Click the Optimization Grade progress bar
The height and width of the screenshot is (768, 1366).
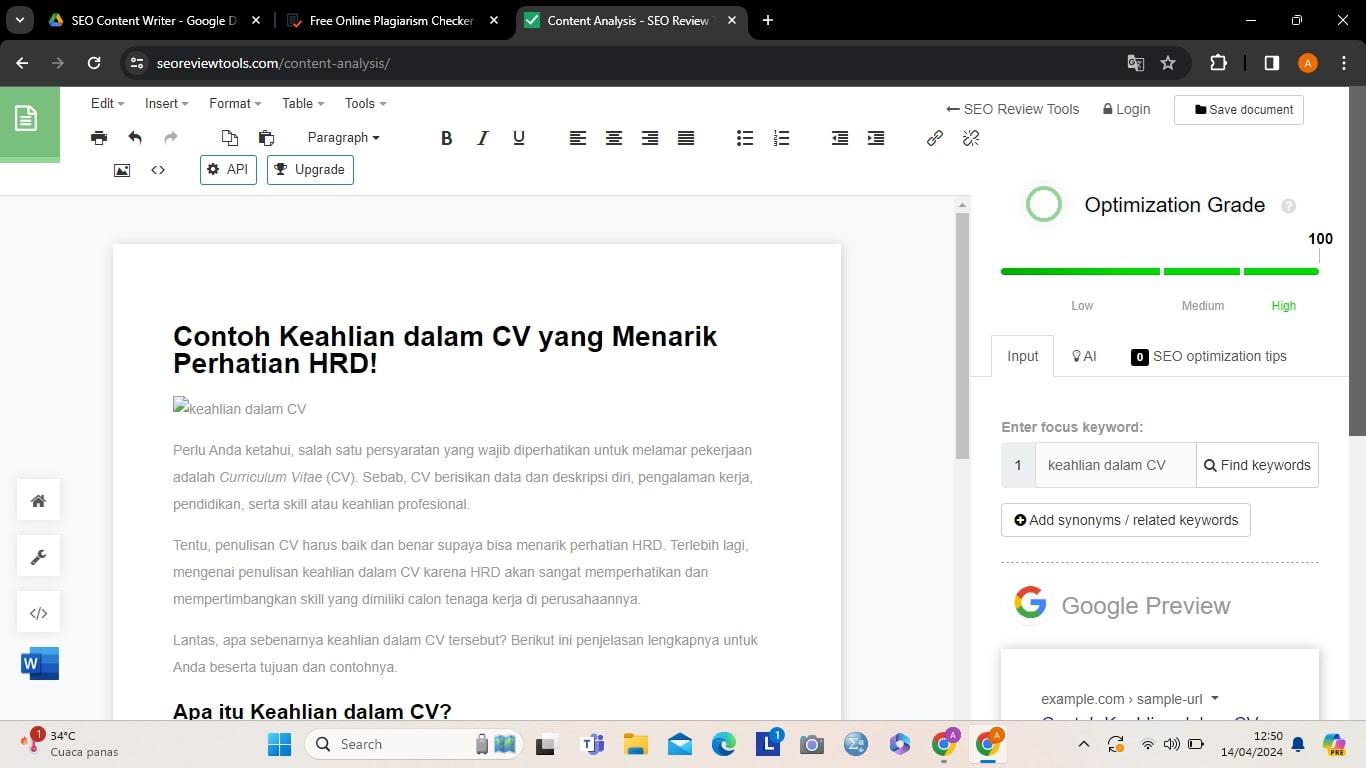[1160, 271]
